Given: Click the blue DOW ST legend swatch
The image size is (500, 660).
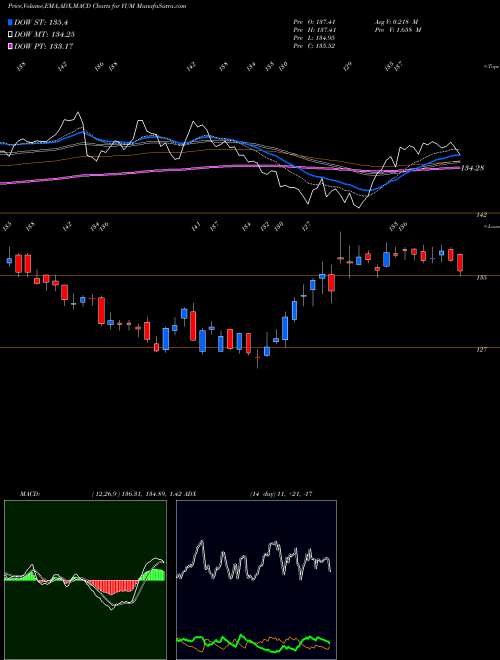Looking at the screenshot, I should pos(10,22).
